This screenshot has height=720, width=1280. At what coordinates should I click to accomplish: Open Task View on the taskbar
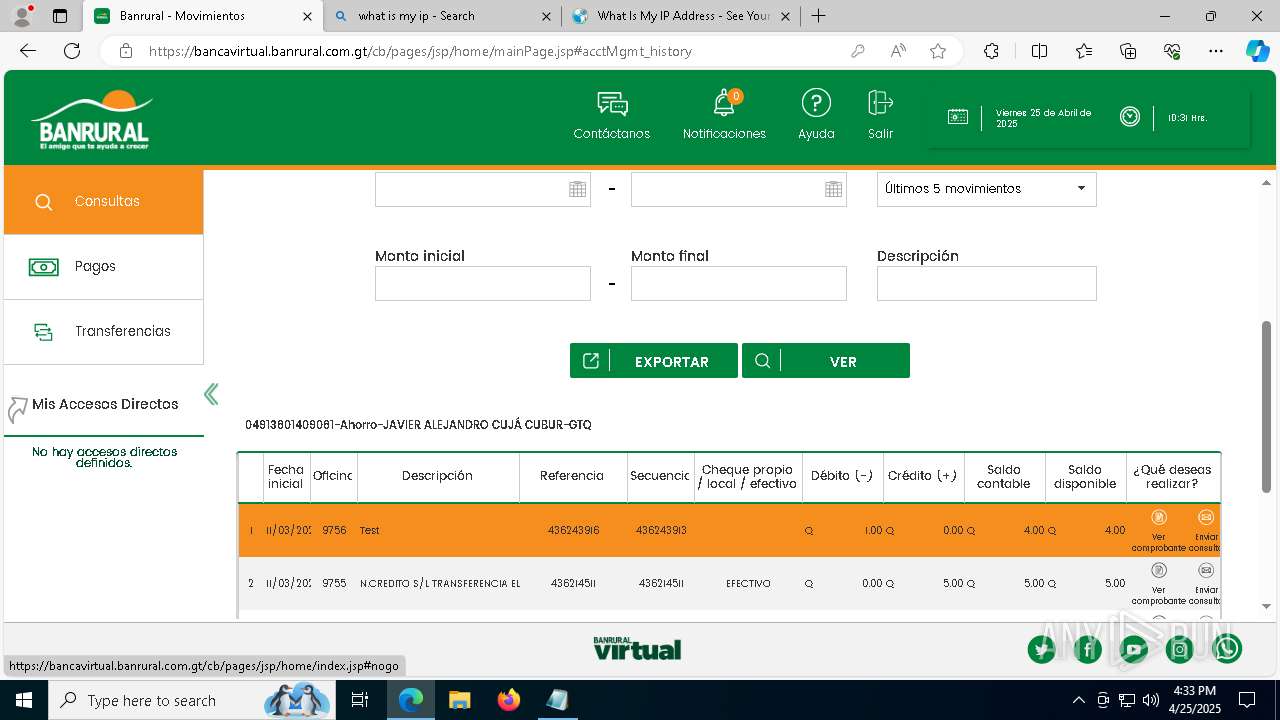point(360,700)
